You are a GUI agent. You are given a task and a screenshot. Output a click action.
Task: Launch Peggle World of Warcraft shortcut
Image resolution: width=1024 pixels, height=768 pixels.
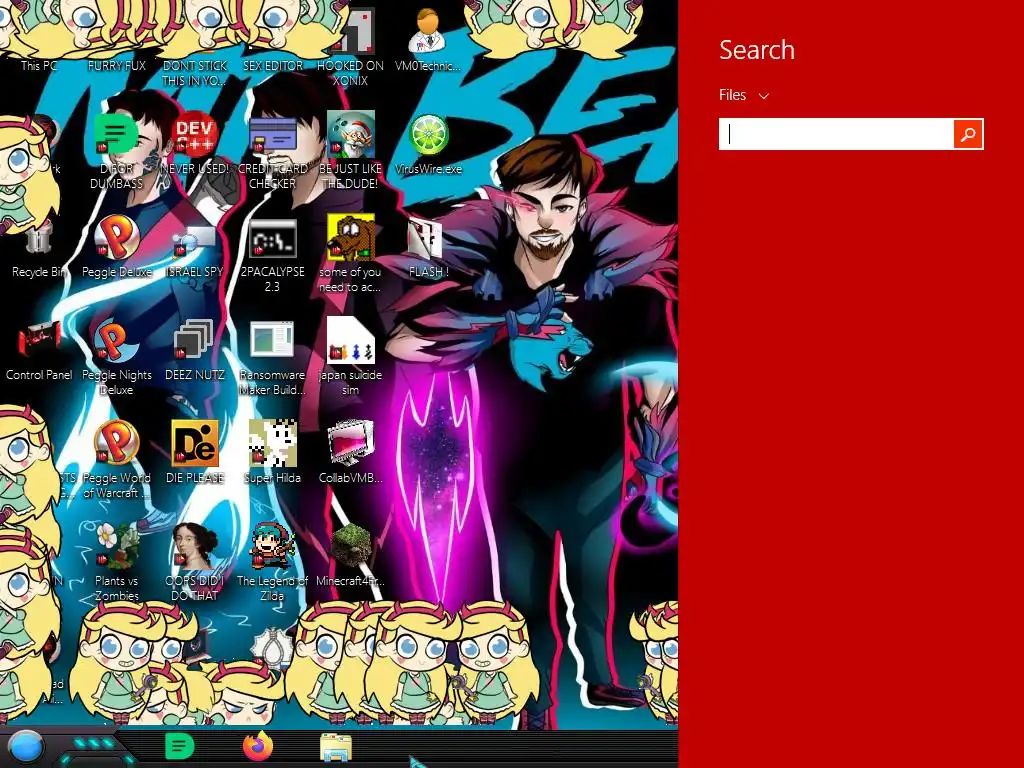tap(117, 459)
